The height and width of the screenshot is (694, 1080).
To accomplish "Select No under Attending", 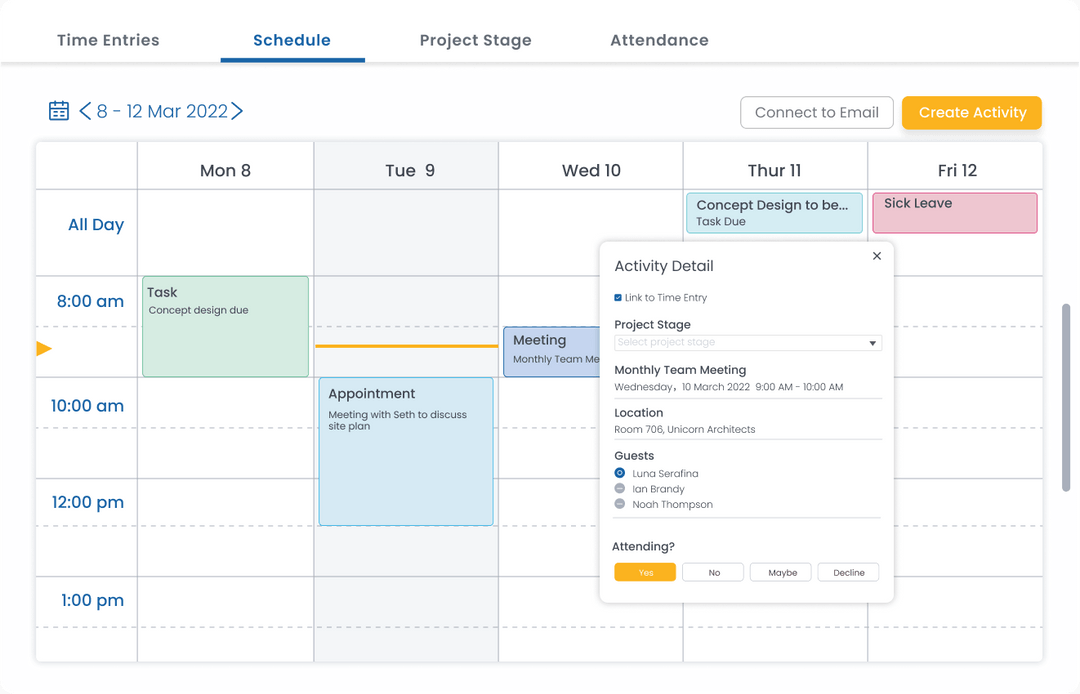I will coord(712,572).
